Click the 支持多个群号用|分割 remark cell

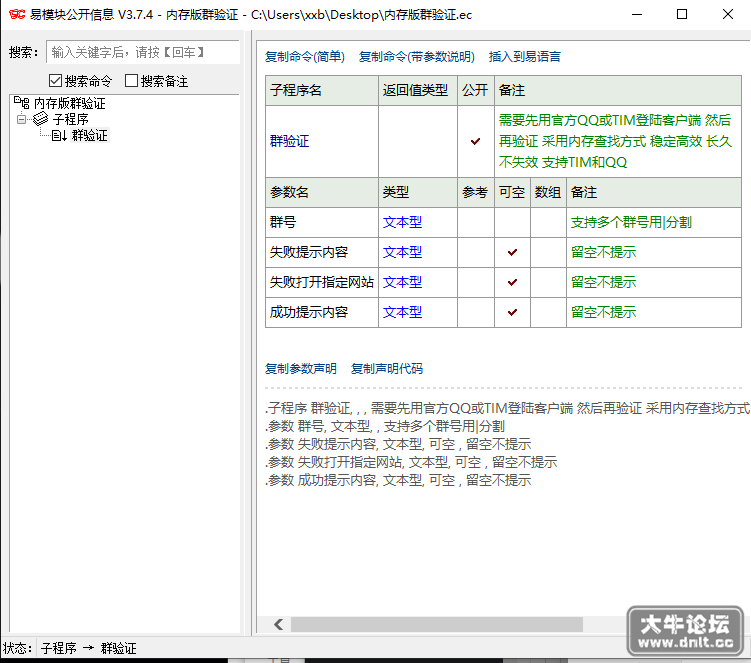coord(654,222)
